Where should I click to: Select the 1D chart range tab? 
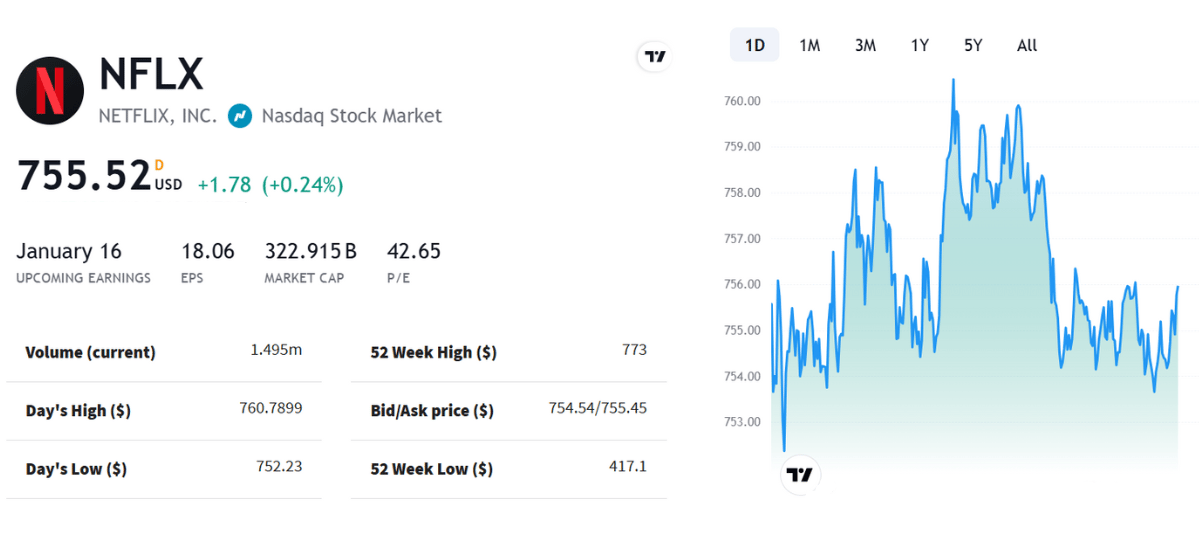(x=755, y=45)
